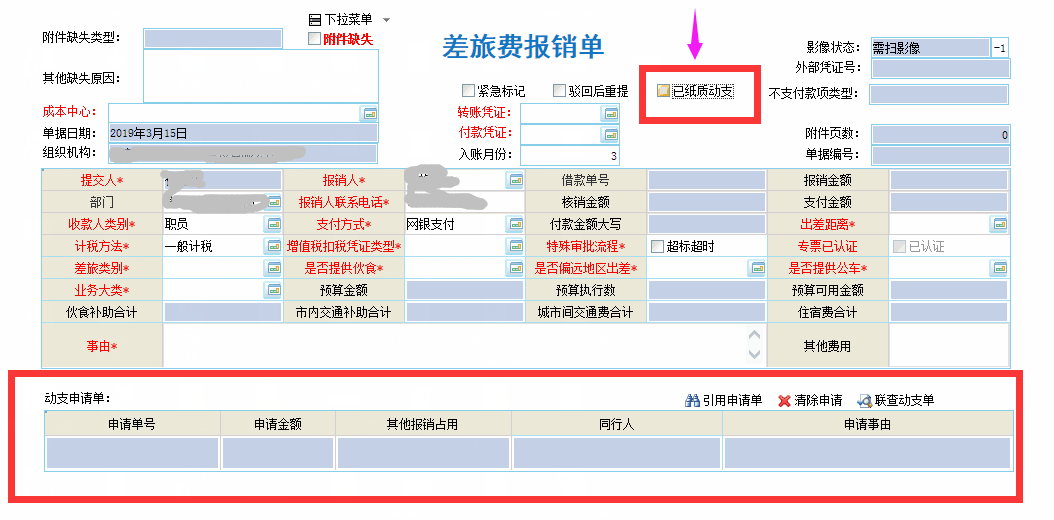Screen dimensions: 1054x520
Task: Open the 是否提供公车 lookup icon
Action: (999, 268)
